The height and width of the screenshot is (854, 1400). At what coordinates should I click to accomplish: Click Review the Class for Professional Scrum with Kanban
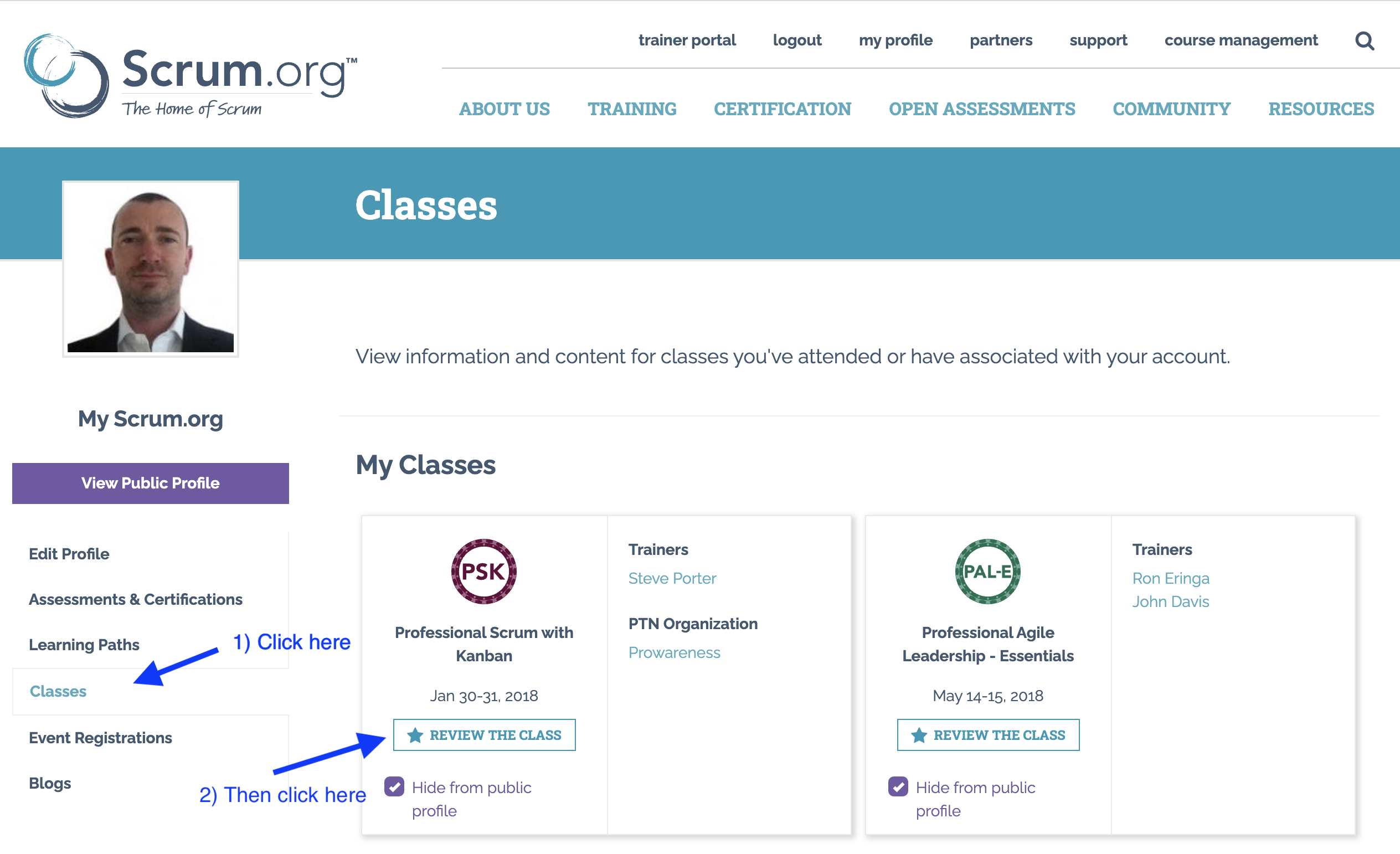484,735
